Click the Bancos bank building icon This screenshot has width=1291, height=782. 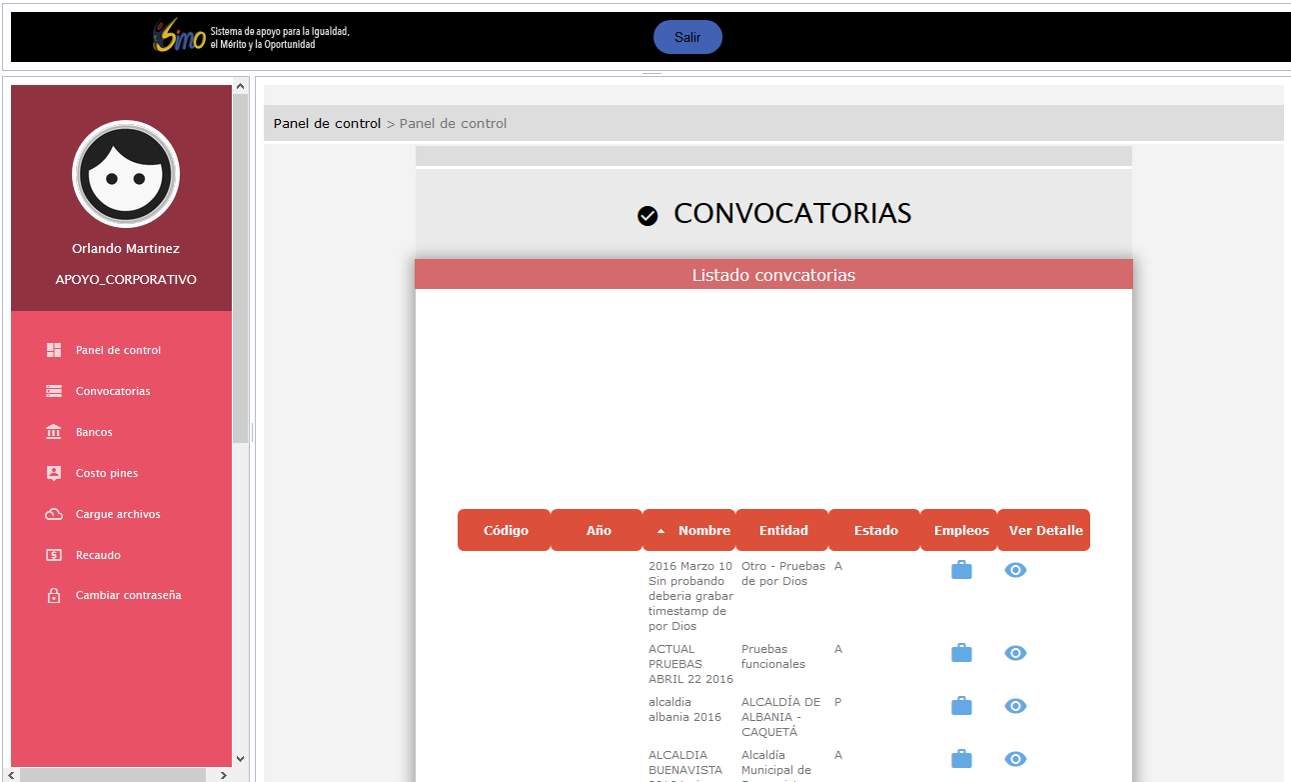(54, 432)
